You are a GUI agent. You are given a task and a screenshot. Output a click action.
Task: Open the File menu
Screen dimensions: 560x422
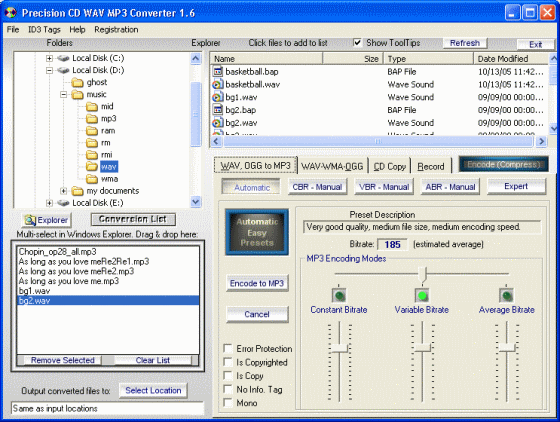(x=13, y=30)
